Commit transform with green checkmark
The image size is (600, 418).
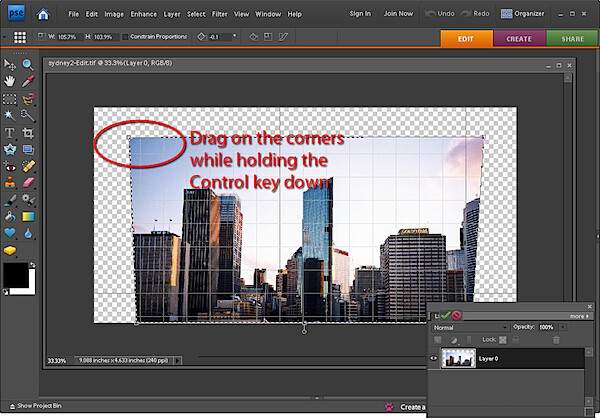click(445, 316)
